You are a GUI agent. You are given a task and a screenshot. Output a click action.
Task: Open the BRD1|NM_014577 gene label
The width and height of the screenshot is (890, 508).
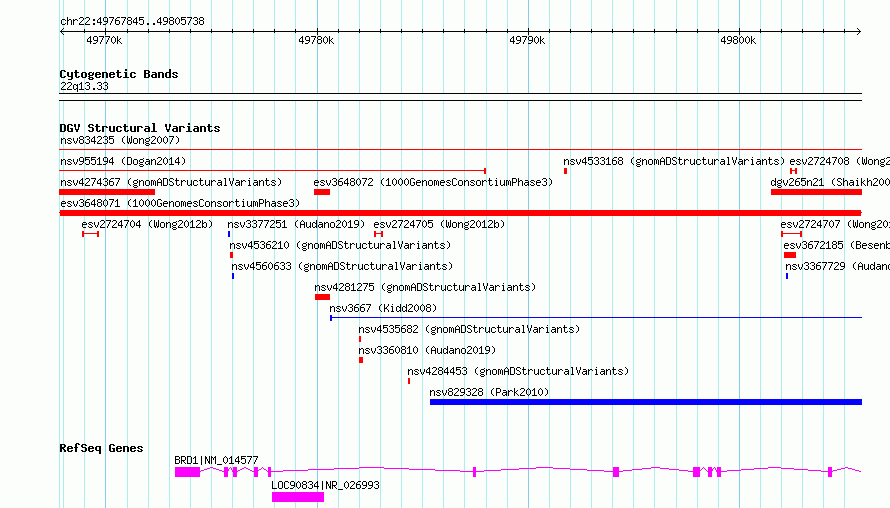(216, 460)
